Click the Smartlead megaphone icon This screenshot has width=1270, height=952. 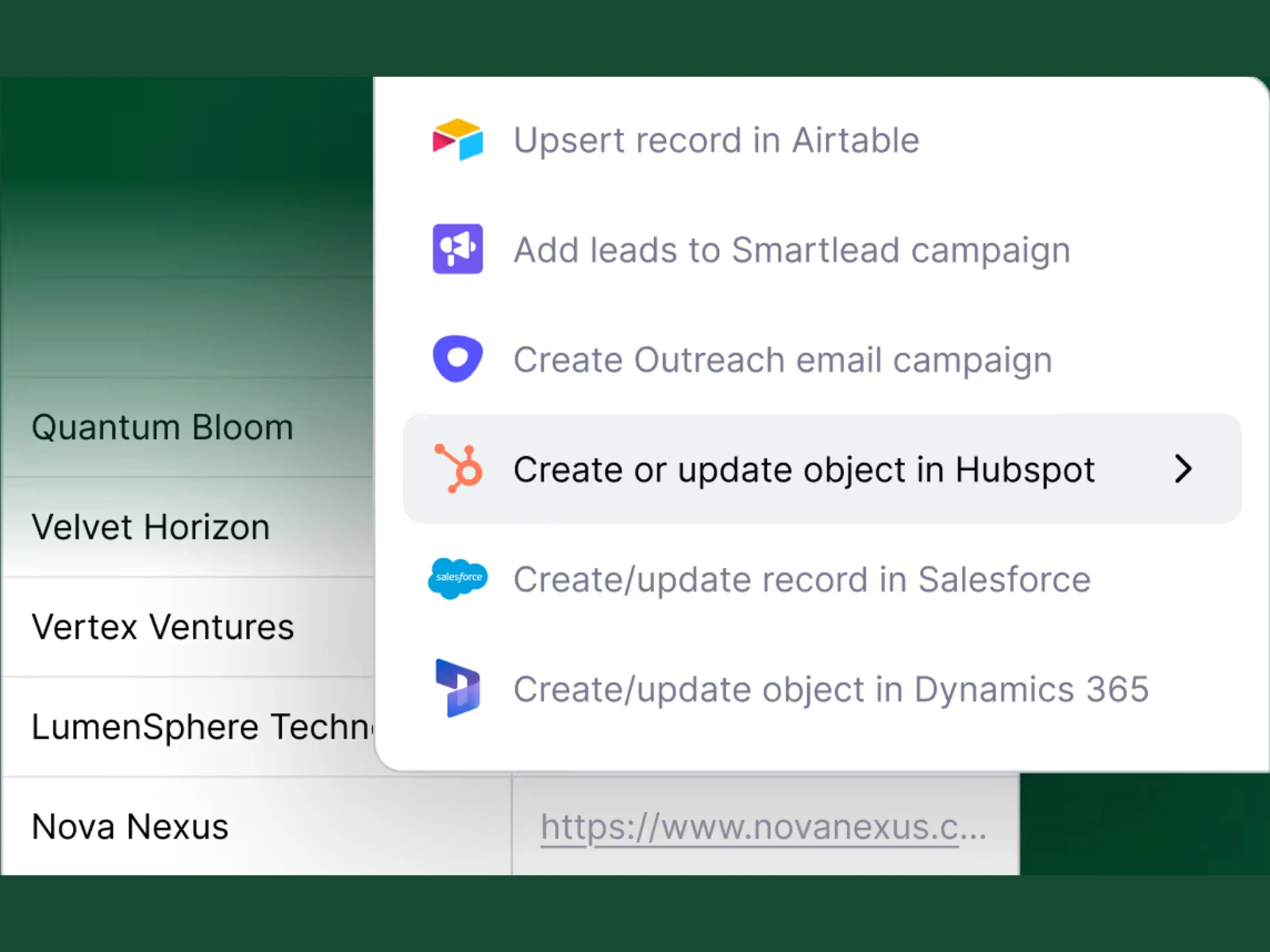click(x=458, y=249)
